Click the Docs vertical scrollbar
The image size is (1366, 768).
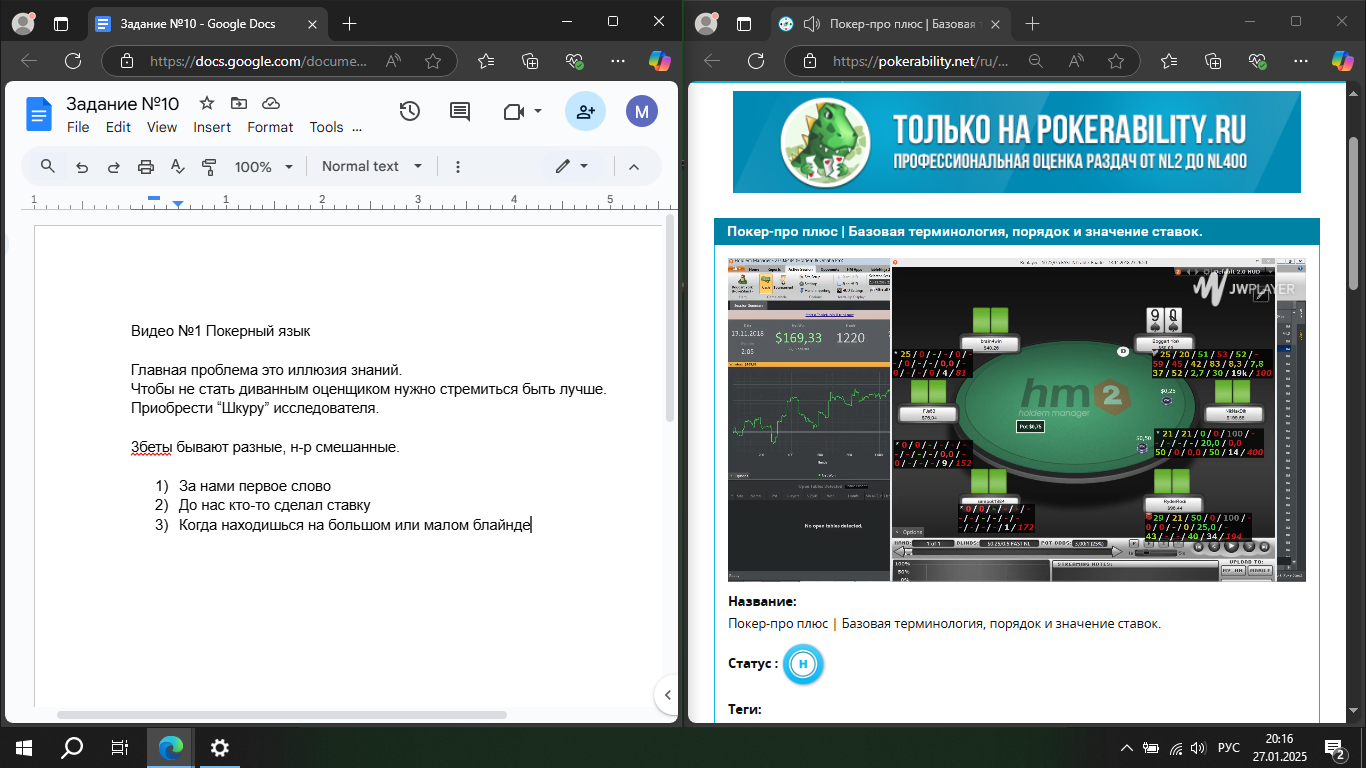click(x=670, y=318)
